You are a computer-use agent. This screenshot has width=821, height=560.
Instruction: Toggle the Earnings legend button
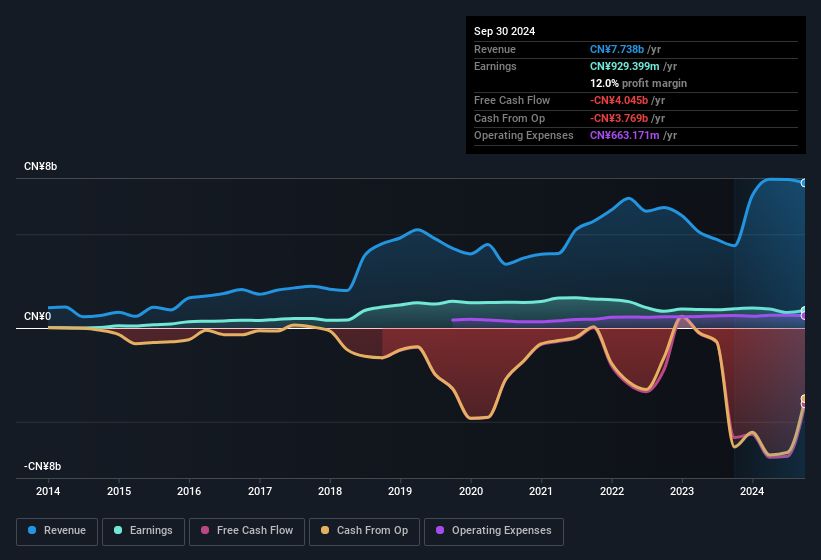[143, 531]
